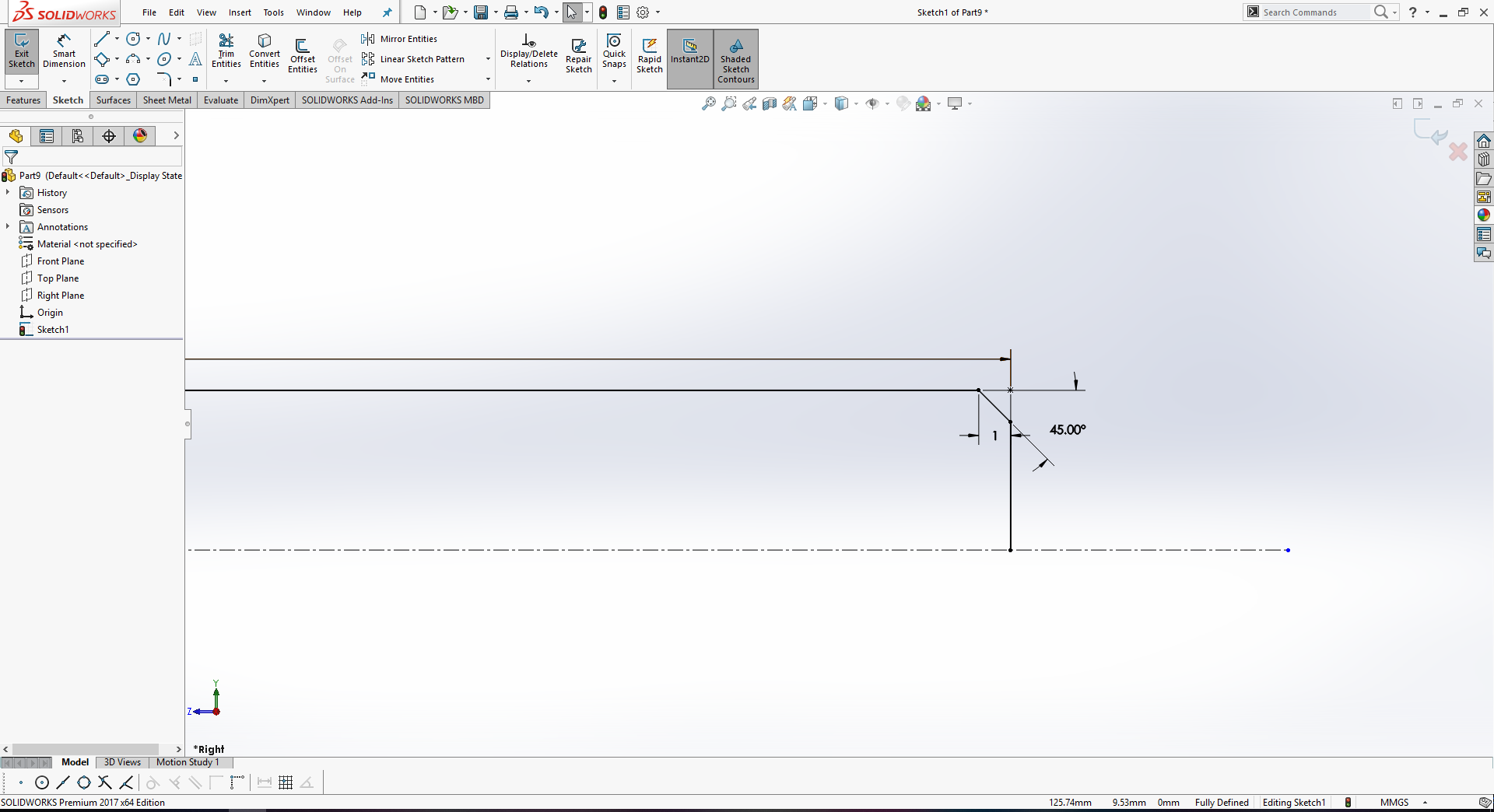This screenshot has width=1494, height=812.
Task: Pin the menu bar with pushpin
Action: click(387, 12)
